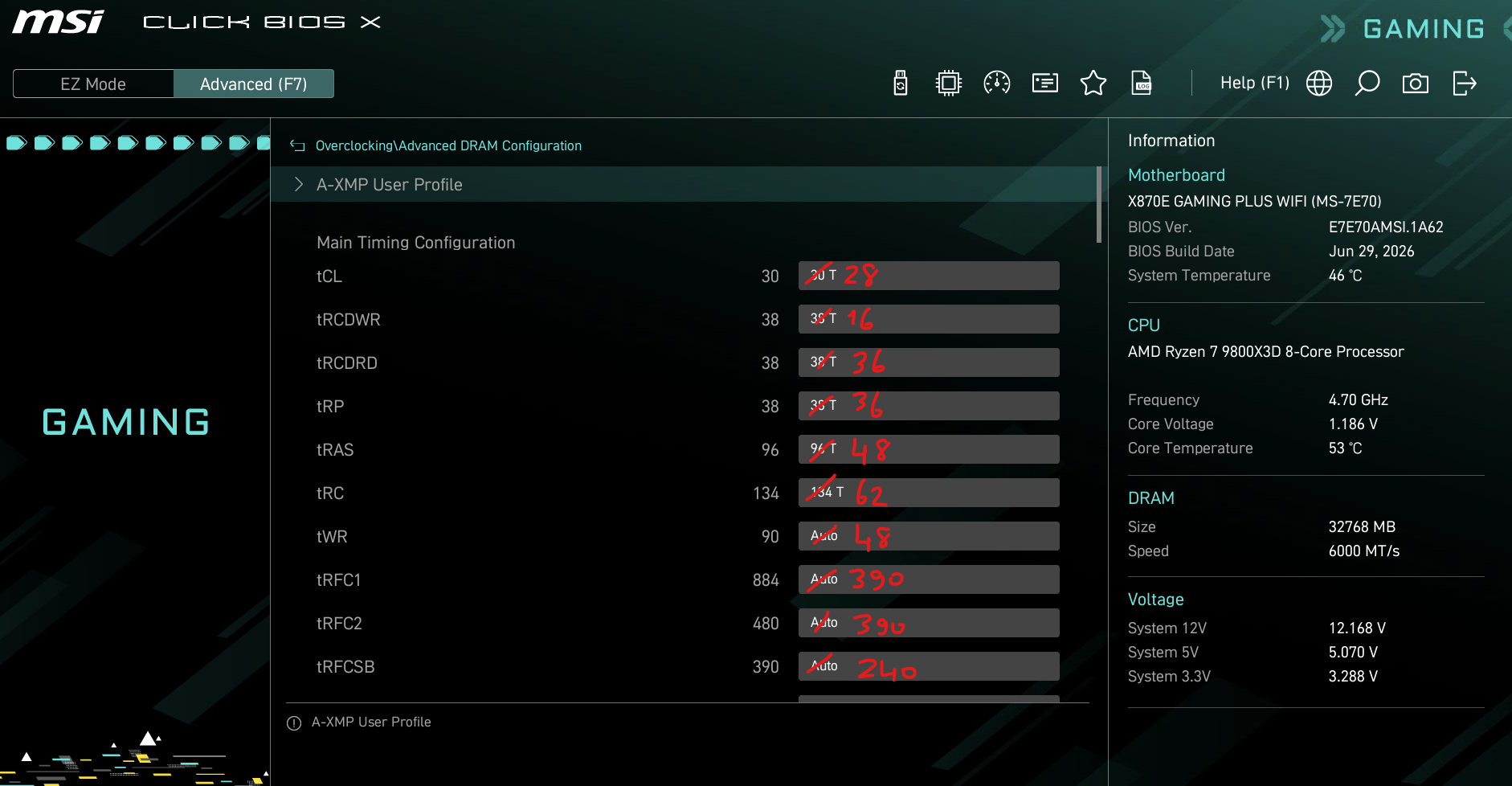Image resolution: width=1512 pixels, height=786 pixels.
Task: Click the tRFC2 setting label
Action: [x=339, y=624]
